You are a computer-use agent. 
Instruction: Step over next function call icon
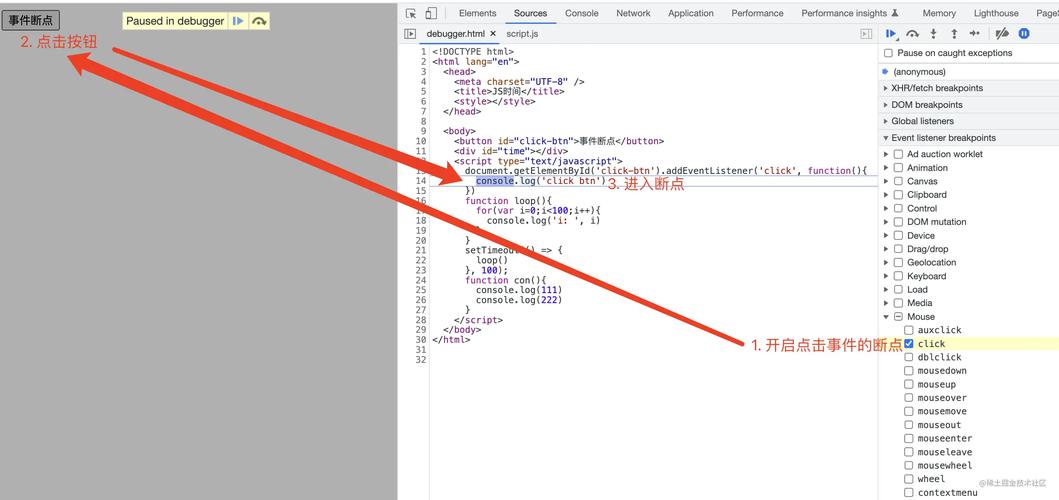[912, 33]
